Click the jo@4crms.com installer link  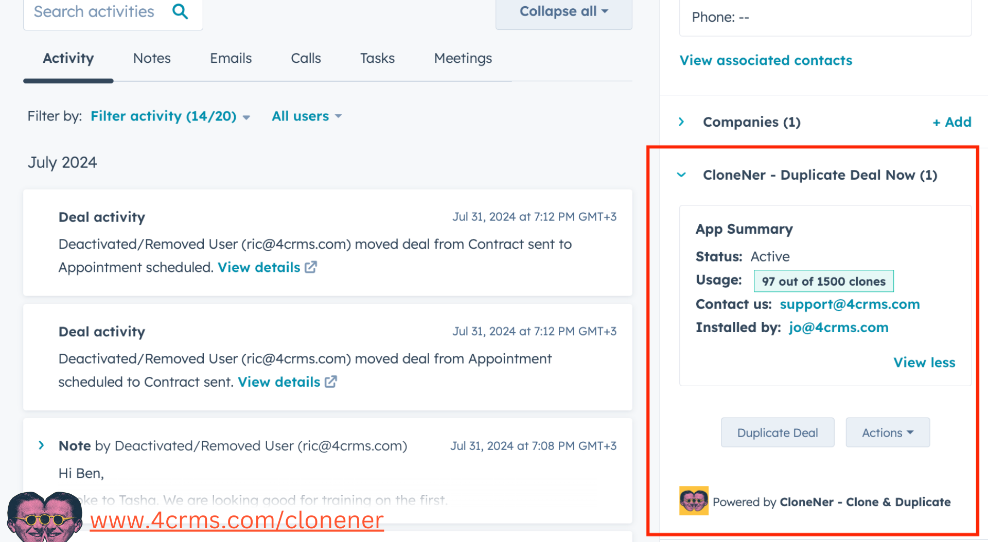(x=839, y=327)
